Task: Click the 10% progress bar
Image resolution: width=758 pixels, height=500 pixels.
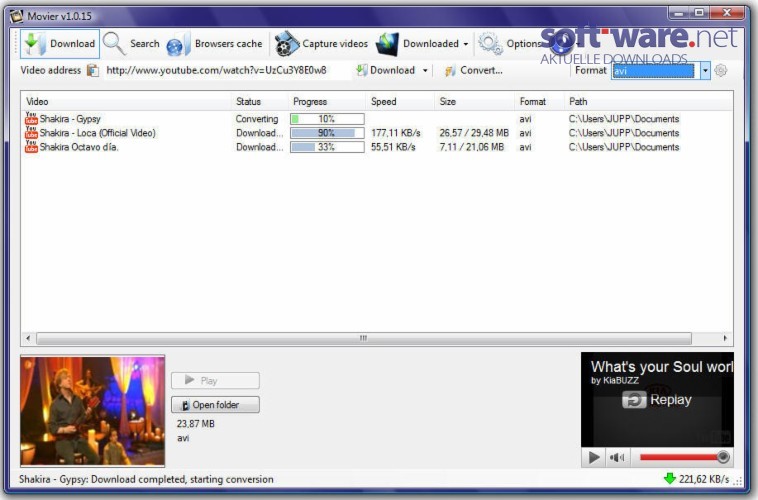Action: 327,119
